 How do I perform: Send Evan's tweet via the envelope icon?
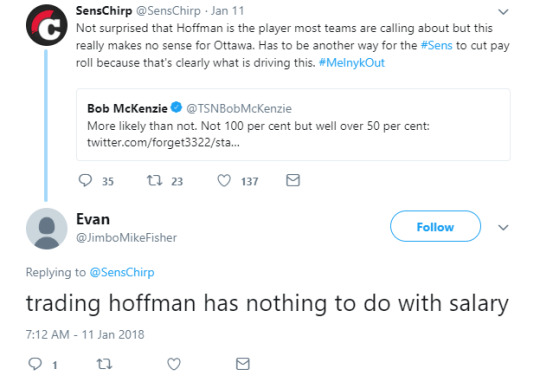[242, 364]
